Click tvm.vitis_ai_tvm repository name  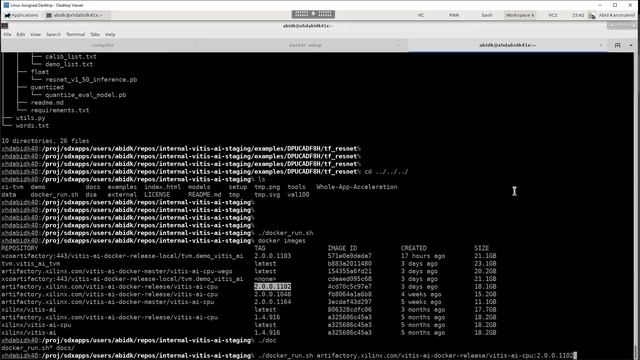[30, 264]
